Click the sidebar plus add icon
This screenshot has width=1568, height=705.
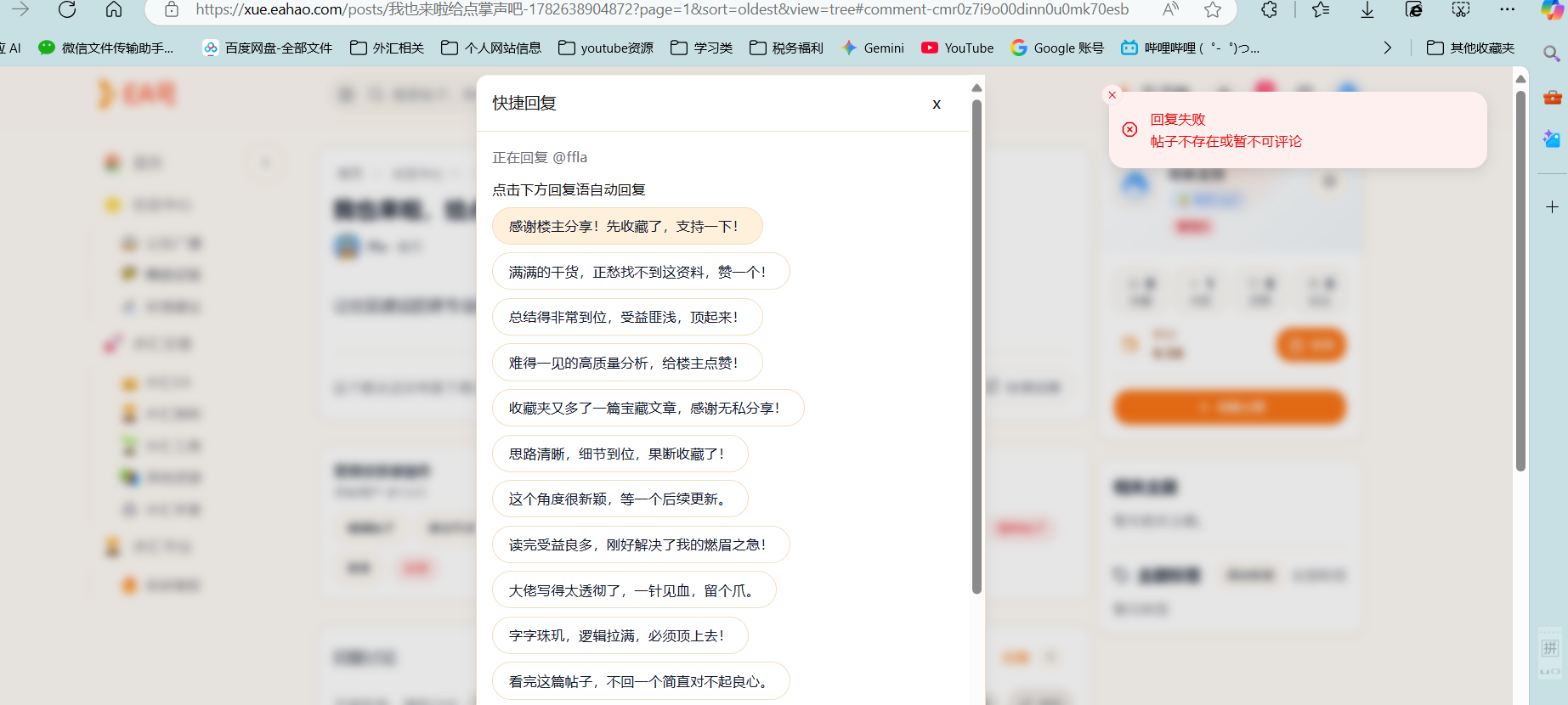click(1552, 206)
